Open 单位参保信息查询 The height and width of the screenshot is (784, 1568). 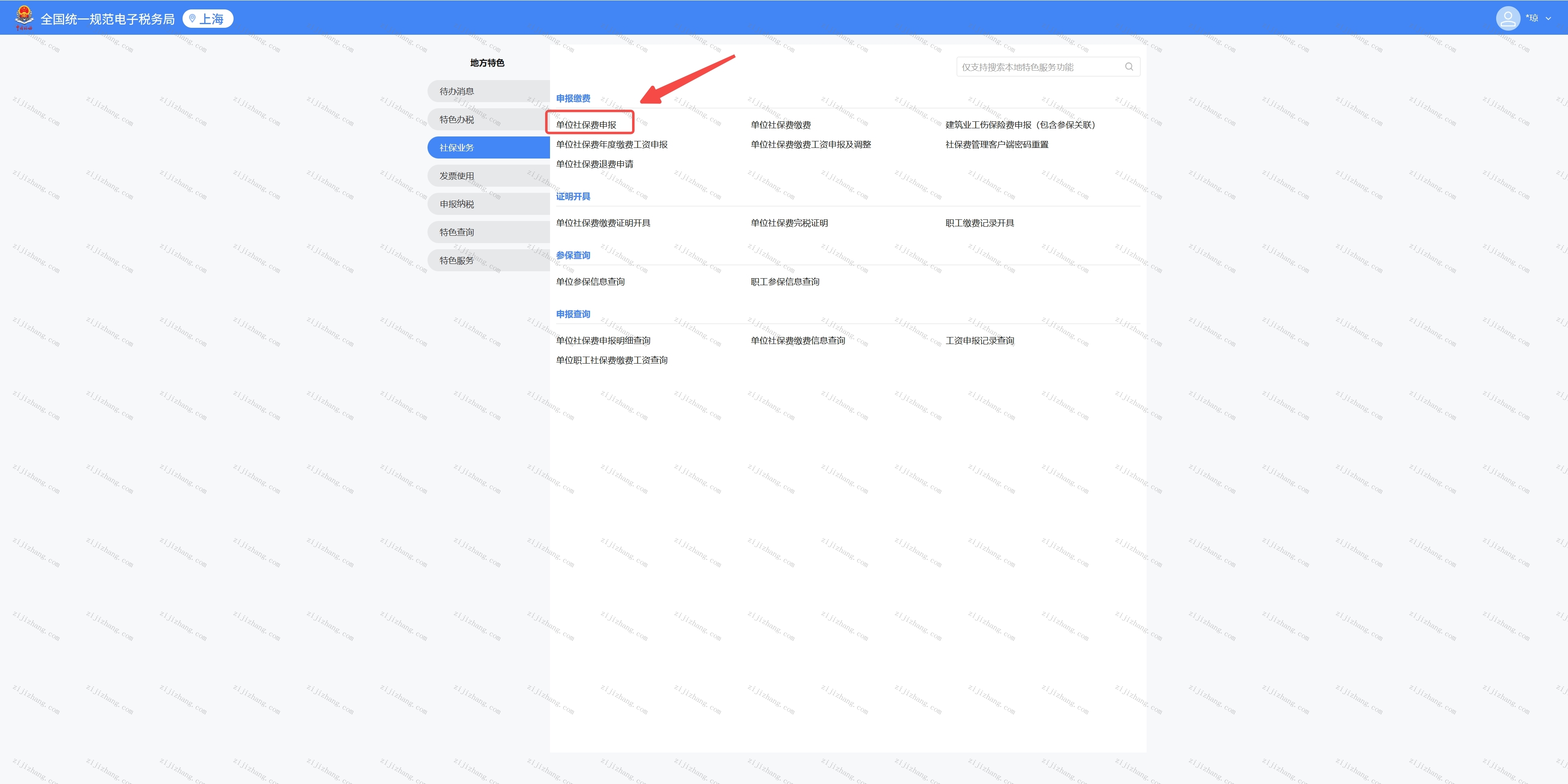[x=590, y=281]
